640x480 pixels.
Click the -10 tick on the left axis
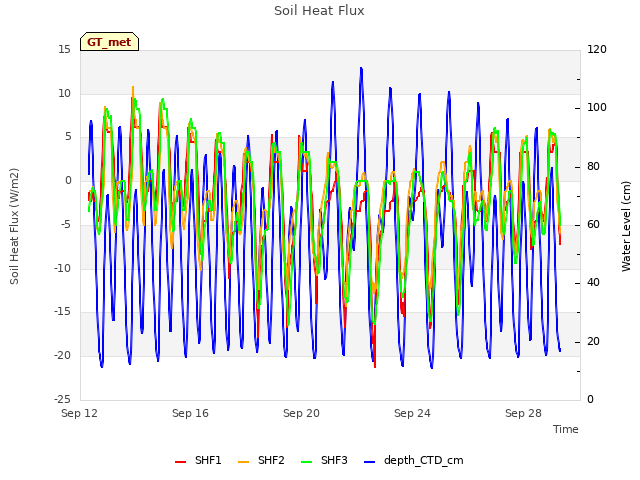63,268
